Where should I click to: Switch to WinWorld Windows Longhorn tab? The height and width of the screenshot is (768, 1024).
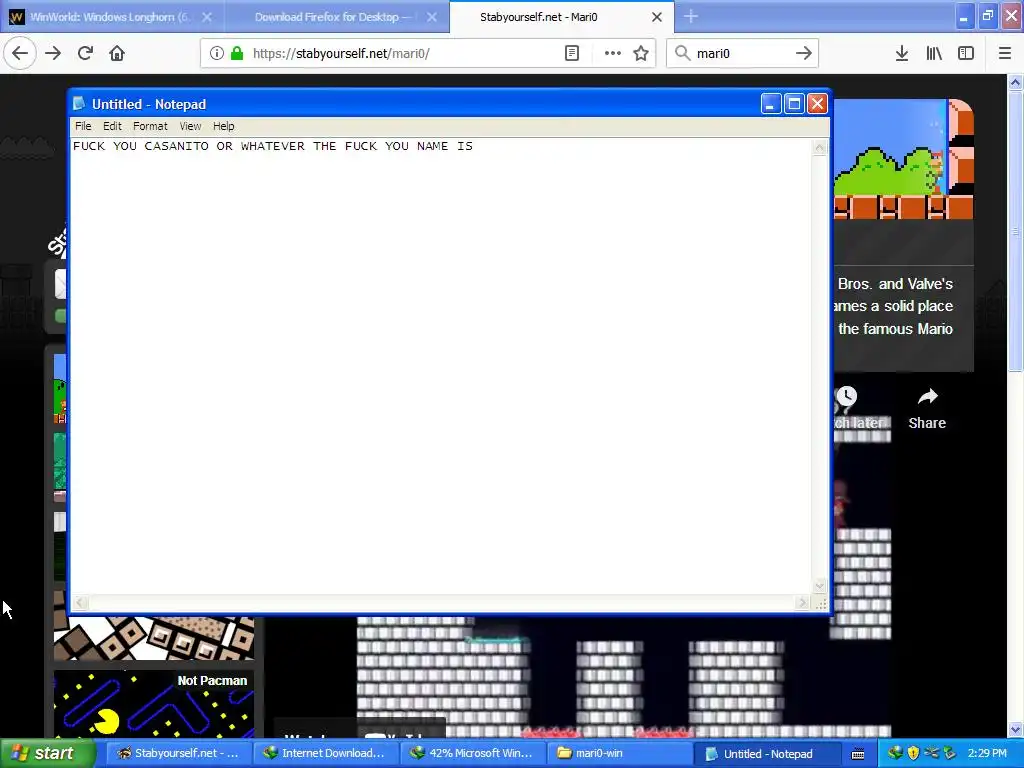pos(112,17)
